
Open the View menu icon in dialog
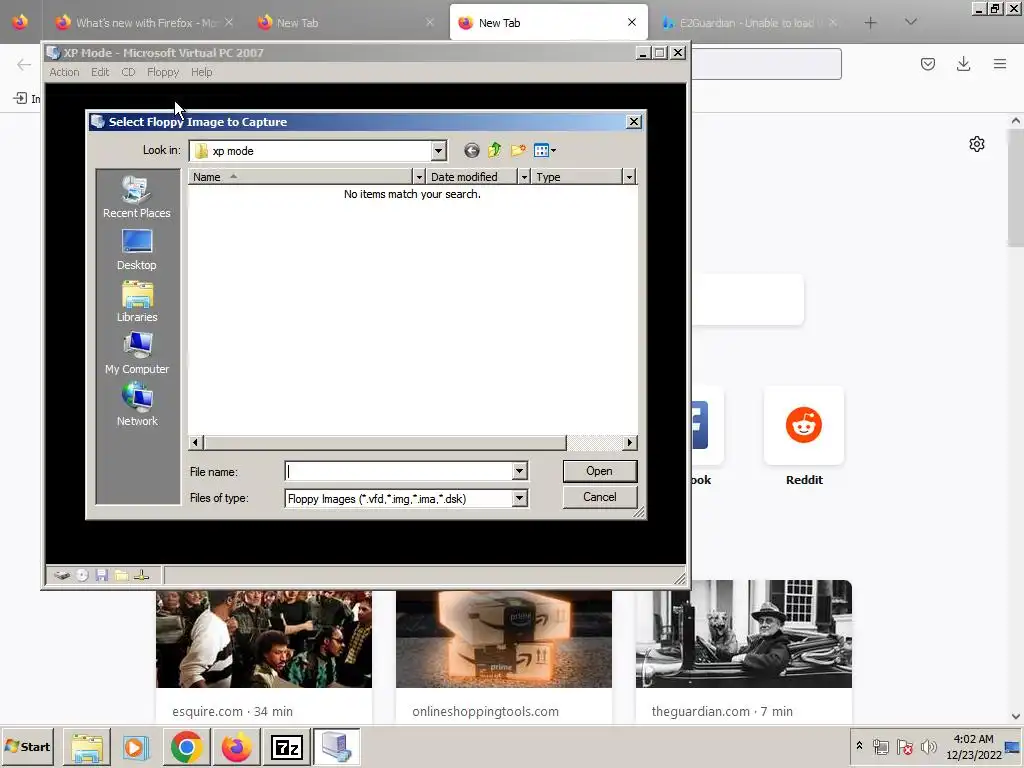pos(545,151)
